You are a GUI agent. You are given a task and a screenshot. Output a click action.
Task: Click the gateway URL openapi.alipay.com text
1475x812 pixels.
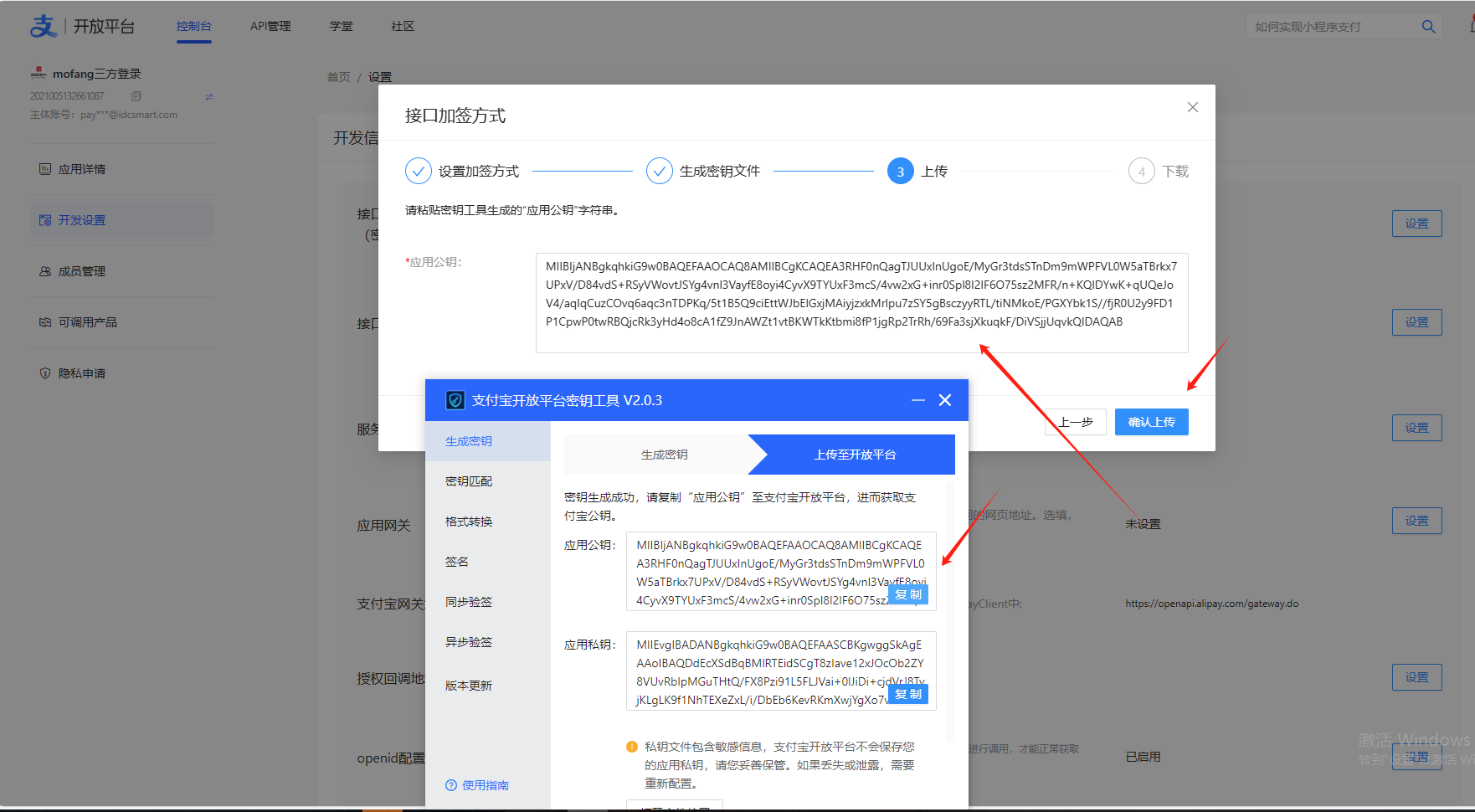[1211, 604]
